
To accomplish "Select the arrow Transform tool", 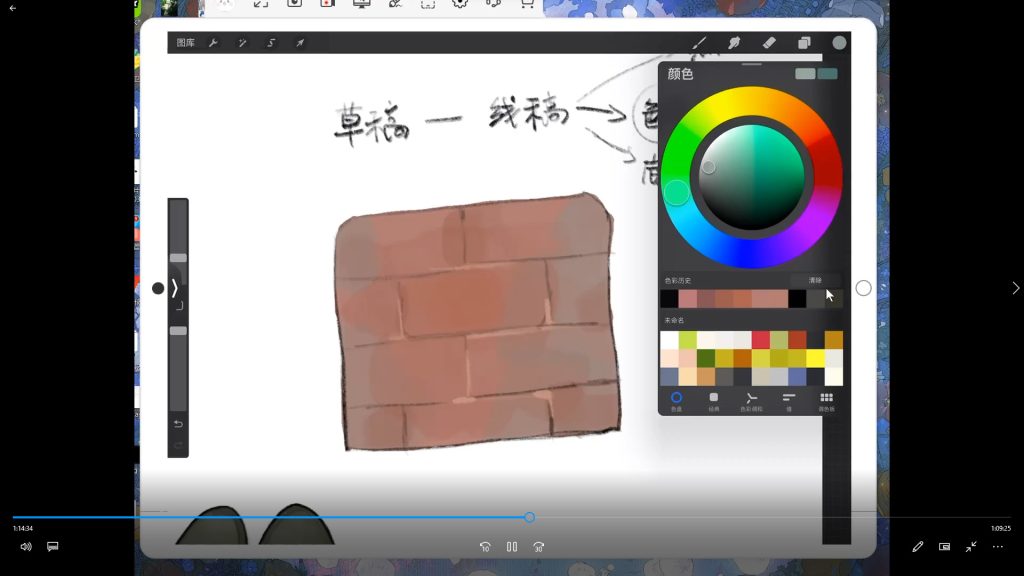I will tap(300, 43).
